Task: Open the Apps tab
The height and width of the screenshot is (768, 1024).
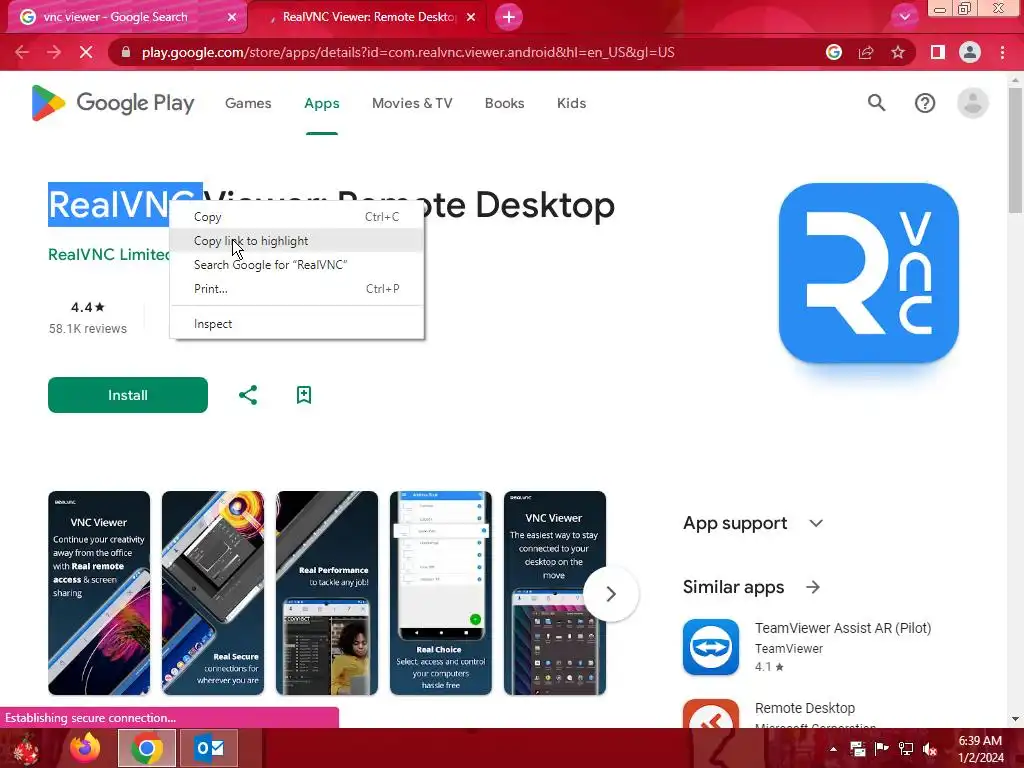Action: click(x=322, y=103)
